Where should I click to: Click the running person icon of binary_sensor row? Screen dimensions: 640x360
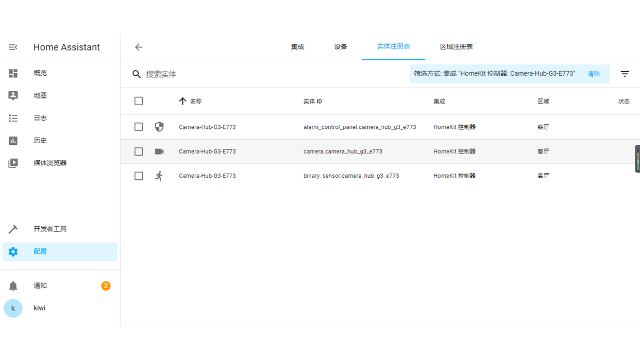click(159, 176)
